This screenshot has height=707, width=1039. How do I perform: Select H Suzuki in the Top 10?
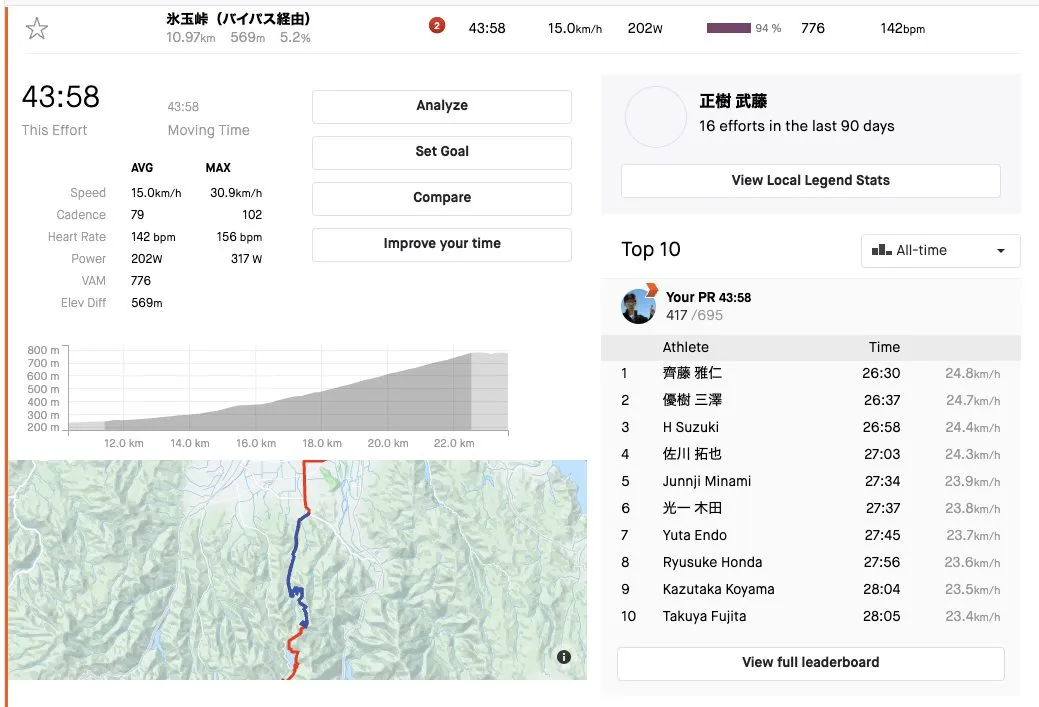pyautogui.click(x=690, y=427)
